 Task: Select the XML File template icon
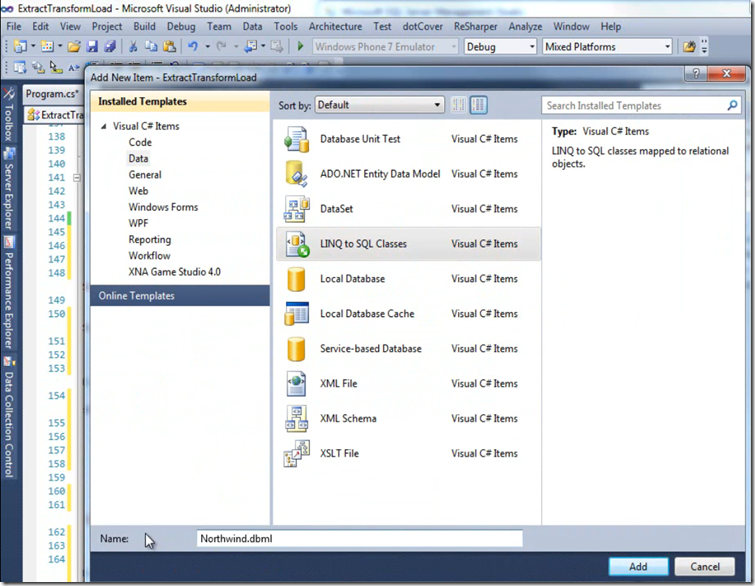click(x=296, y=384)
